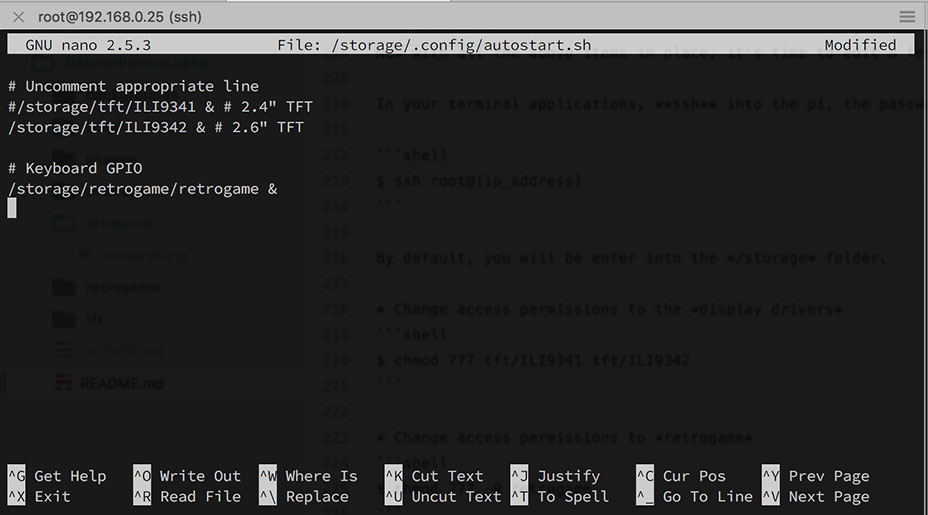
Task: Click the ^G Get Help shortcut
Action: [57, 476]
